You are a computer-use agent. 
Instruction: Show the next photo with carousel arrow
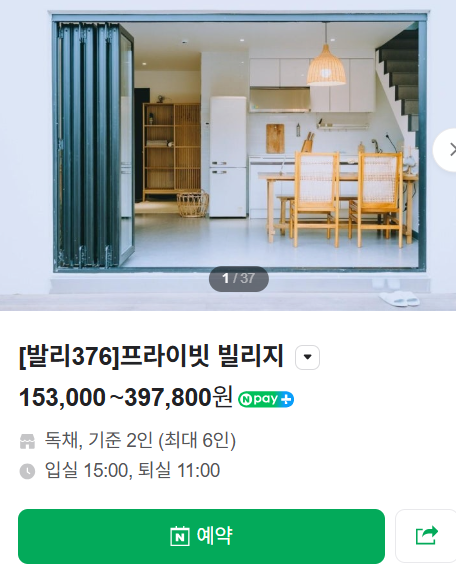tap(446, 150)
